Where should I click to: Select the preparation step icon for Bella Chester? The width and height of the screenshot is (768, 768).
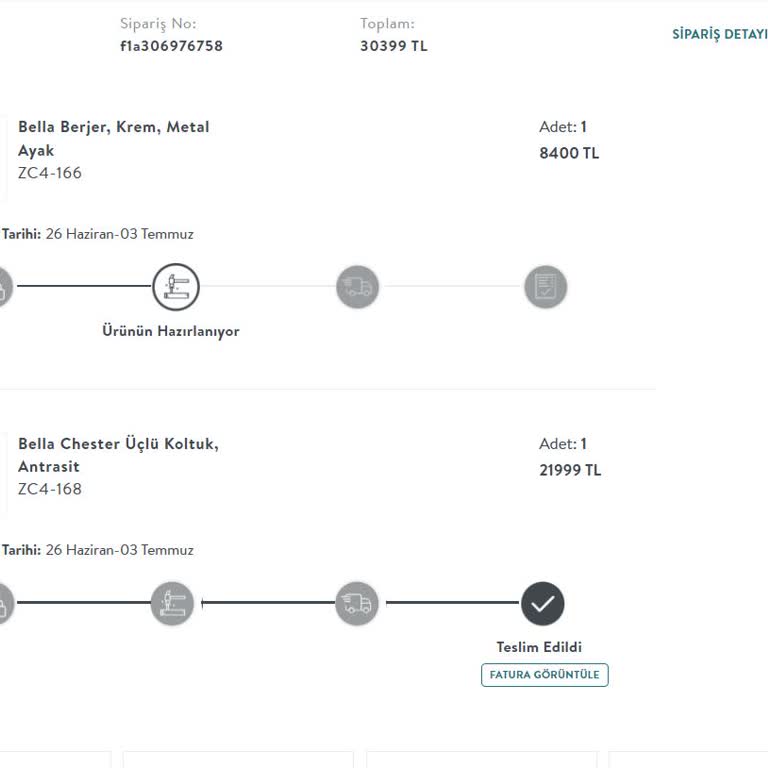tap(173, 604)
